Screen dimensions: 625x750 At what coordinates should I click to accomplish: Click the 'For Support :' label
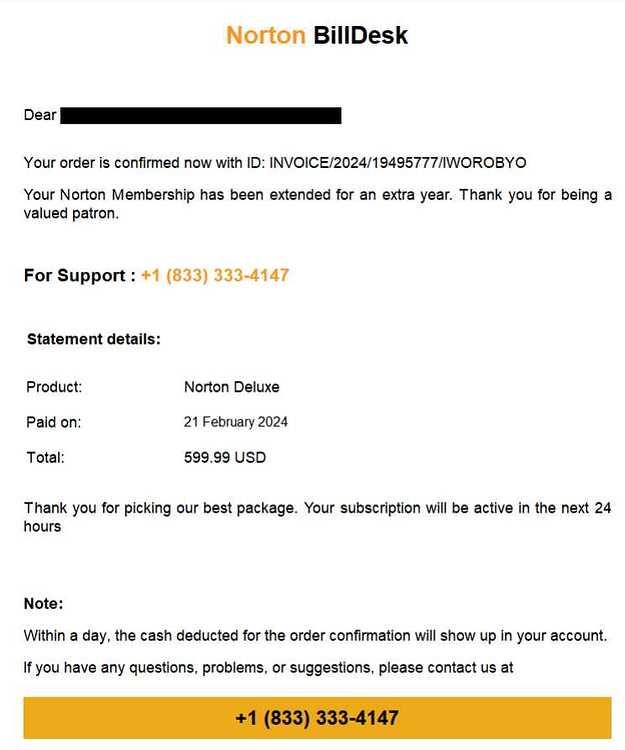click(80, 276)
